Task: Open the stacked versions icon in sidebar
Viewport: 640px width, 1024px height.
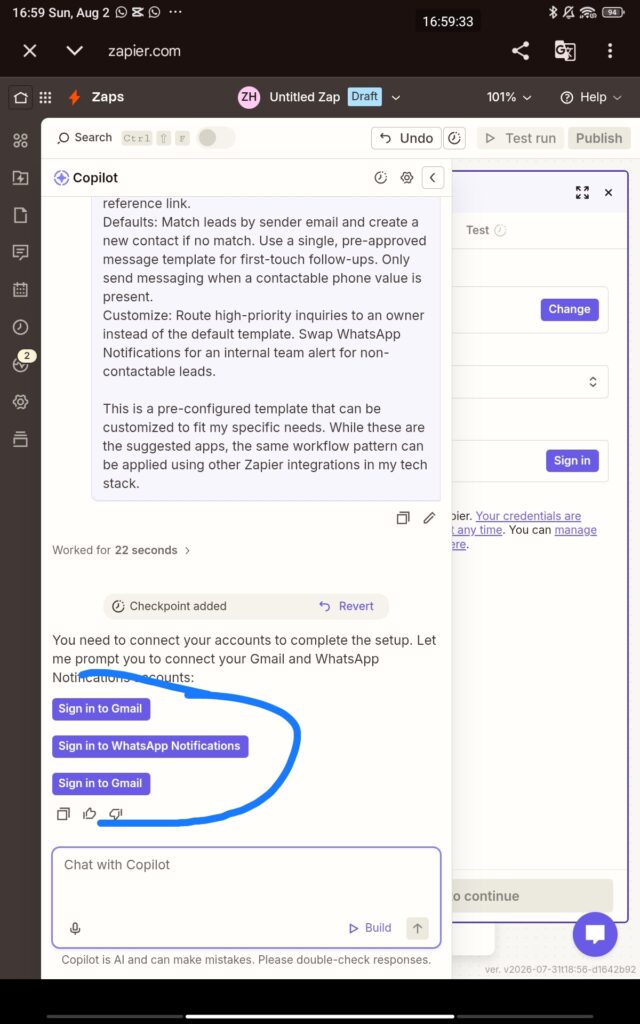Action: pyautogui.click(x=20, y=439)
